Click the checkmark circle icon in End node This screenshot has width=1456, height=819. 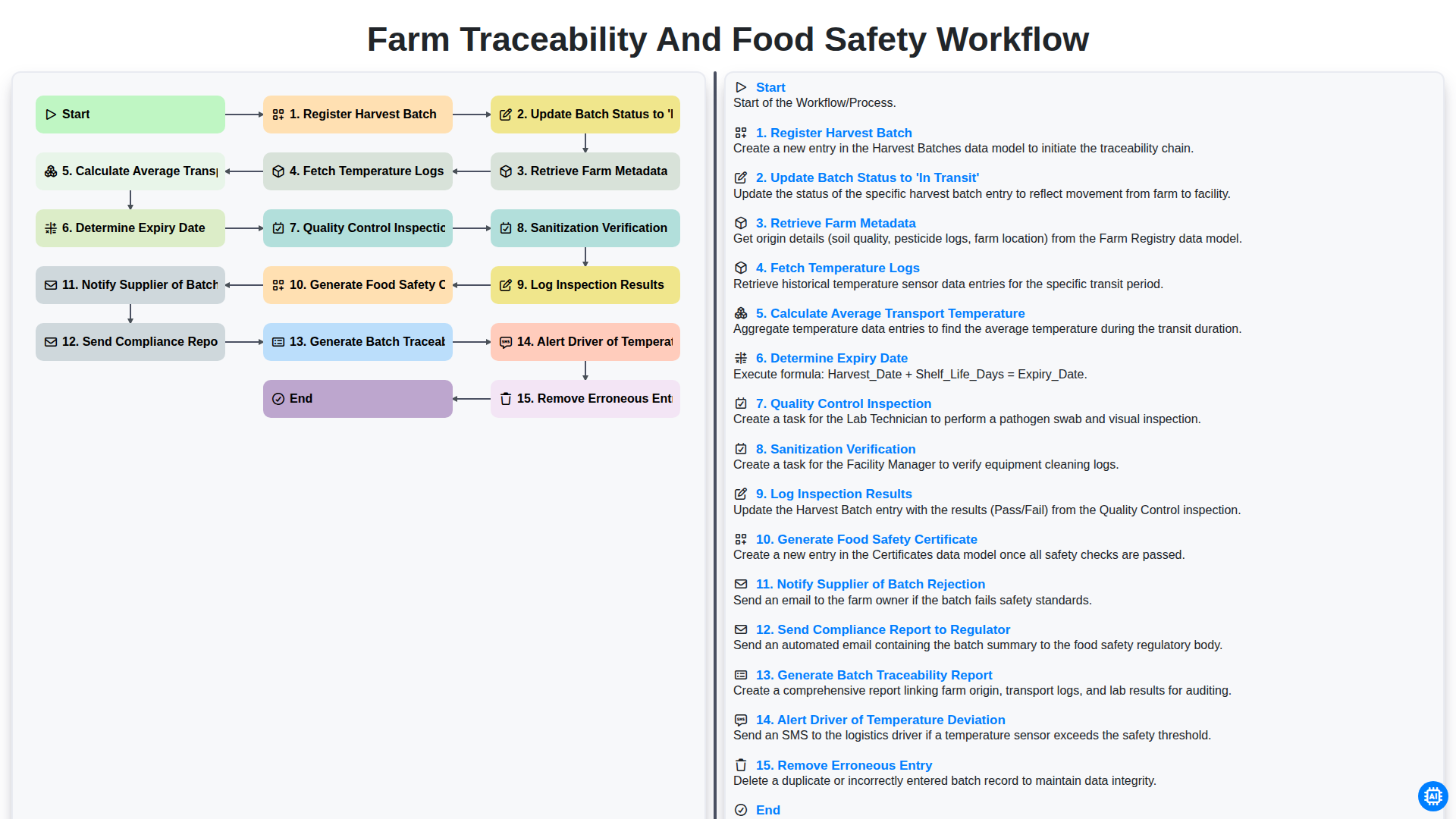point(278,399)
